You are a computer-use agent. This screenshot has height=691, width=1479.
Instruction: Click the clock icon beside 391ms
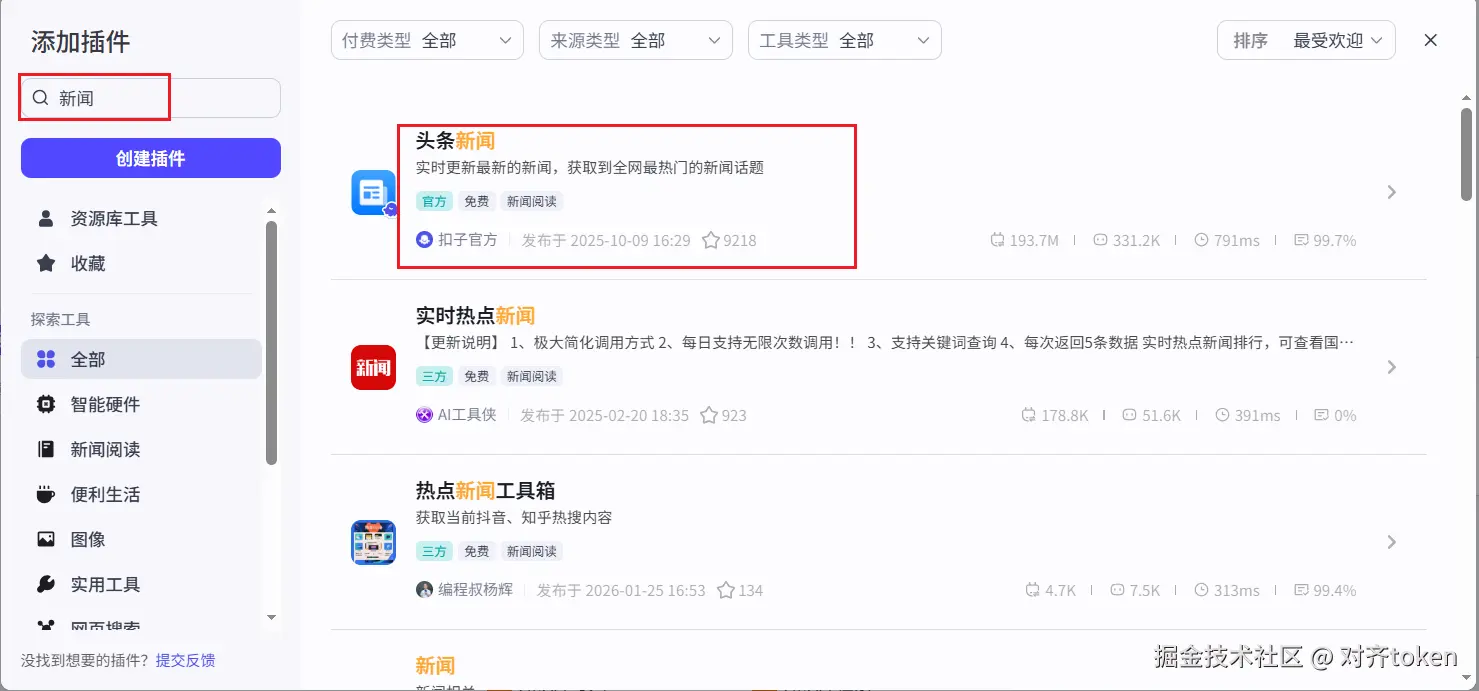(x=1222, y=415)
